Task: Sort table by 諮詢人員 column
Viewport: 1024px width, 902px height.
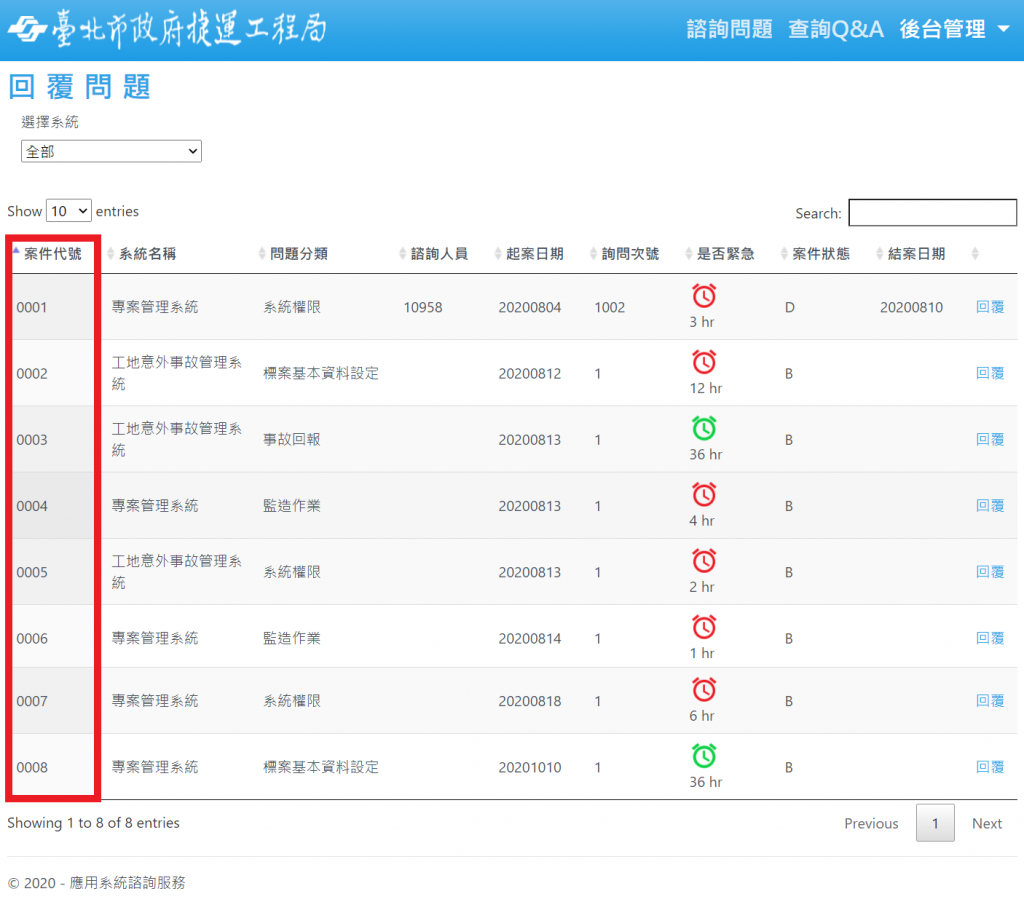Action: [x=439, y=254]
